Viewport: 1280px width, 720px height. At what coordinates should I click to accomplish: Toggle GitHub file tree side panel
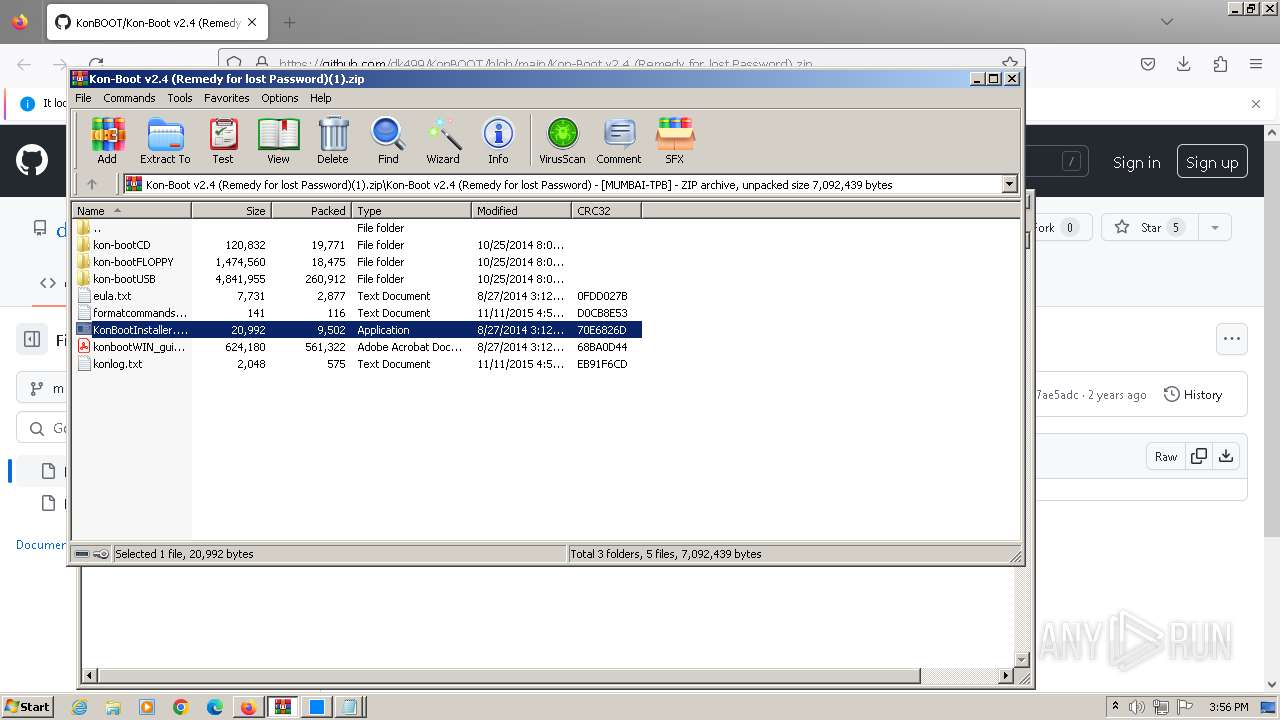coord(32,340)
